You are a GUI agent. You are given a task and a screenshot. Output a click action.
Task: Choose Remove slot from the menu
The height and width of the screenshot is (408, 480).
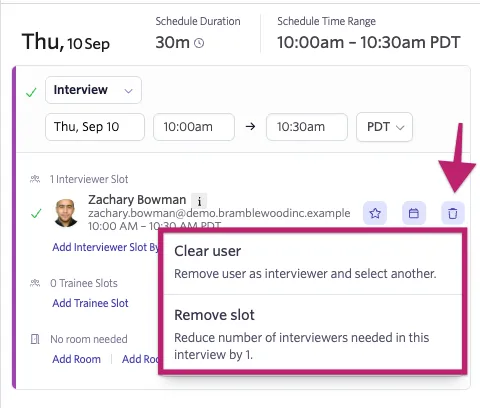pos(313,332)
